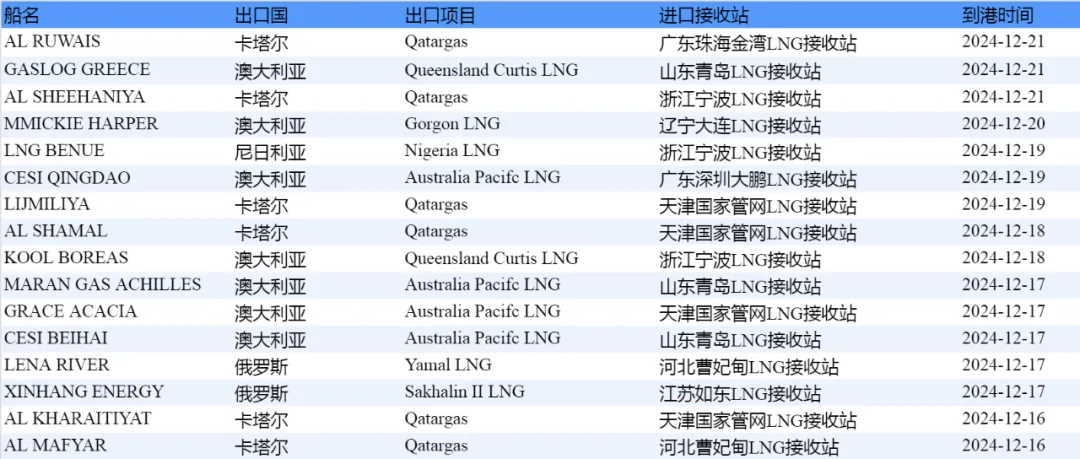Select ship name AL SHAMAL
The image size is (1080, 459).
point(56,230)
